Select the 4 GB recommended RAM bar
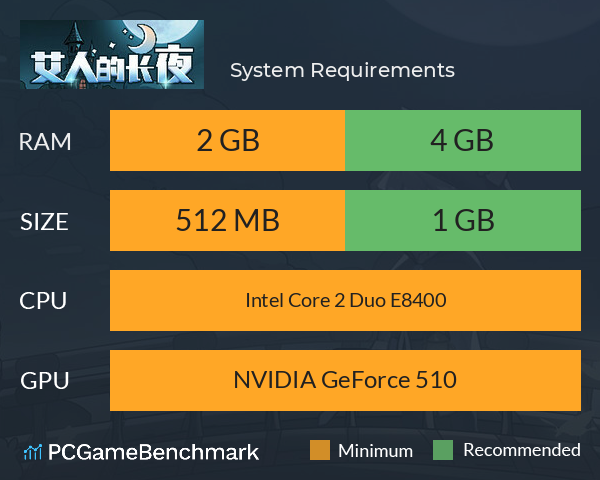Viewport: 600px width, 480px height. (463, 140)
